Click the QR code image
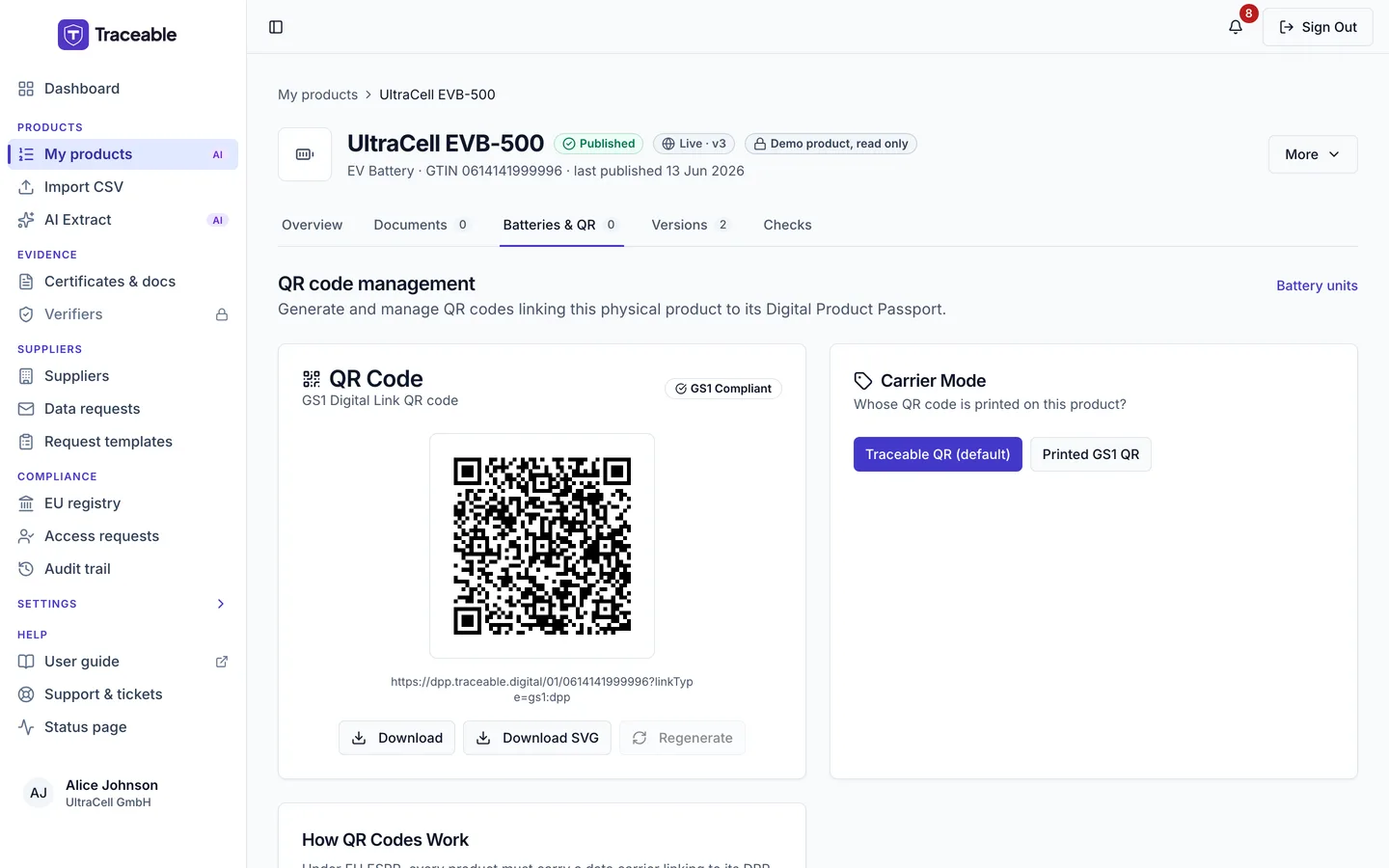This screenshot has width=1389, height=868. [542, 546]
